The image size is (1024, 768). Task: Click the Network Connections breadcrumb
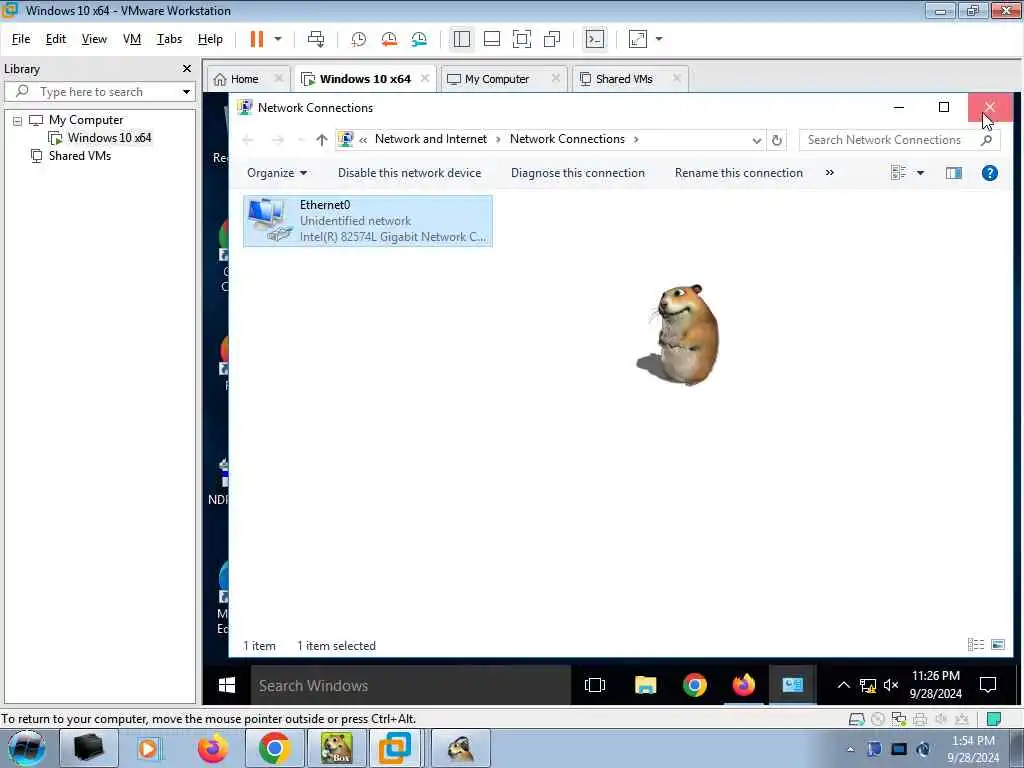567,139
